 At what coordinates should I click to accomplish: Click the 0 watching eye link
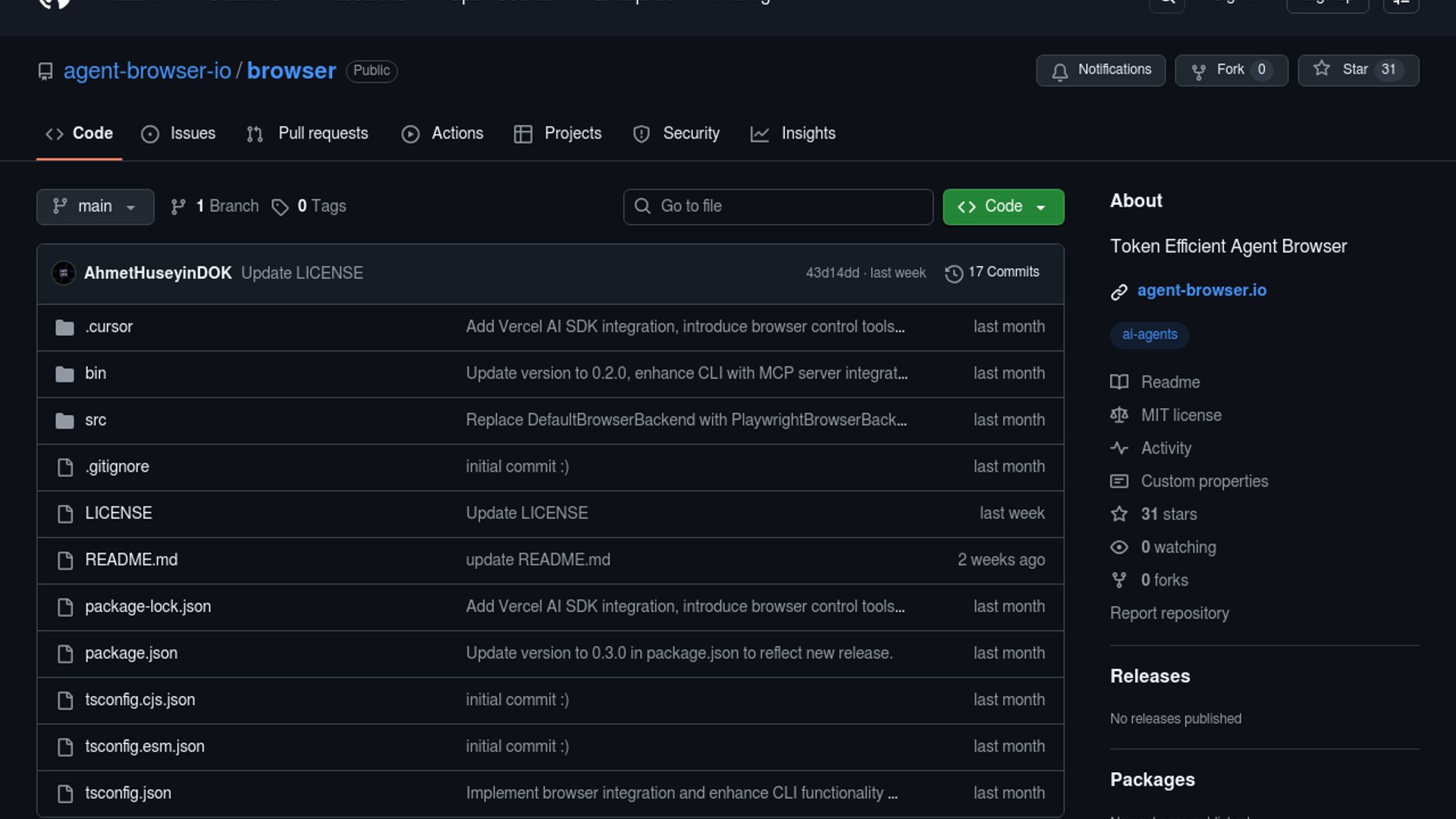pos(1178,547)
